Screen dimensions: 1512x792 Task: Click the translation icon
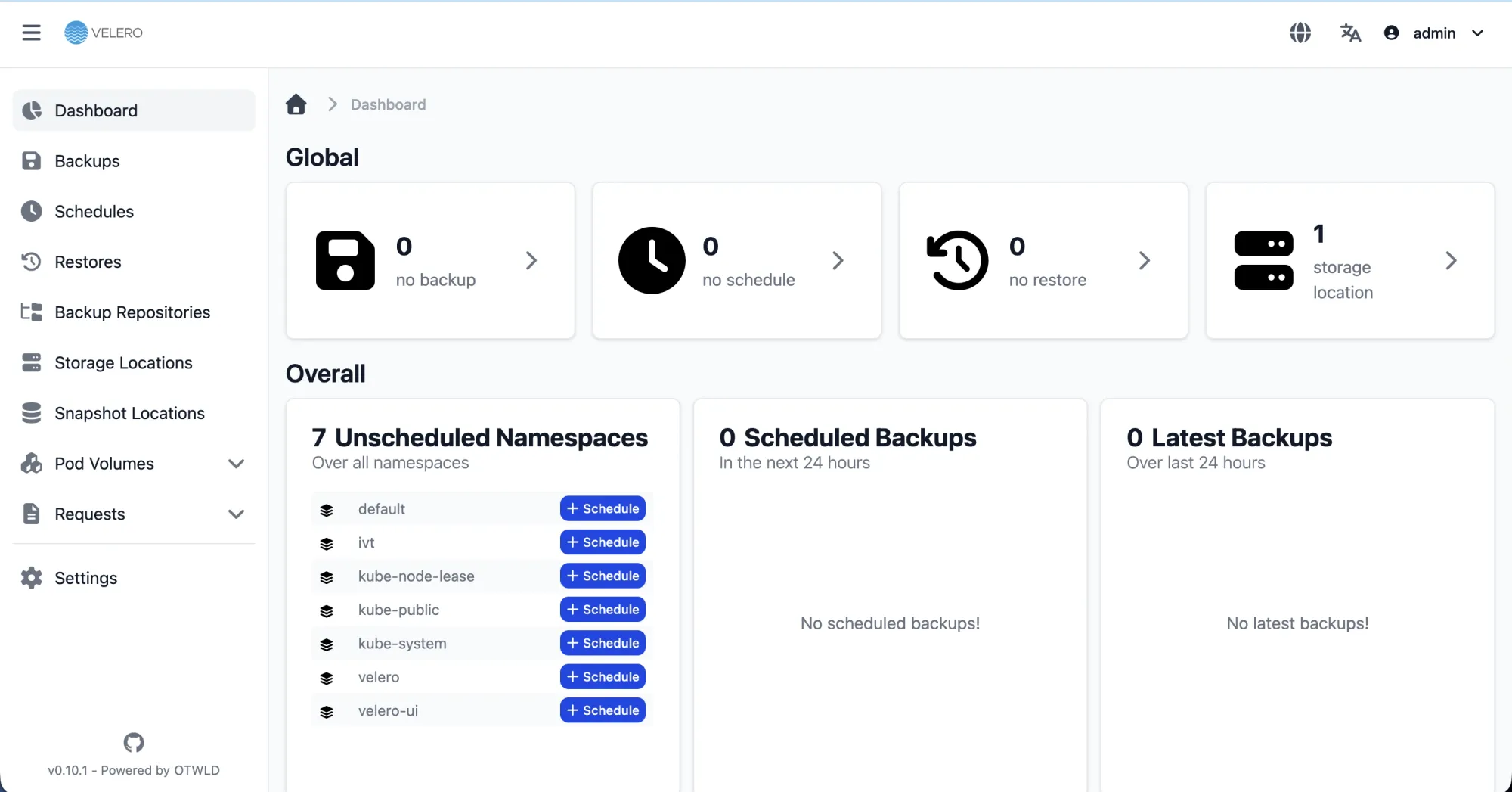[x=1351, y=33]
